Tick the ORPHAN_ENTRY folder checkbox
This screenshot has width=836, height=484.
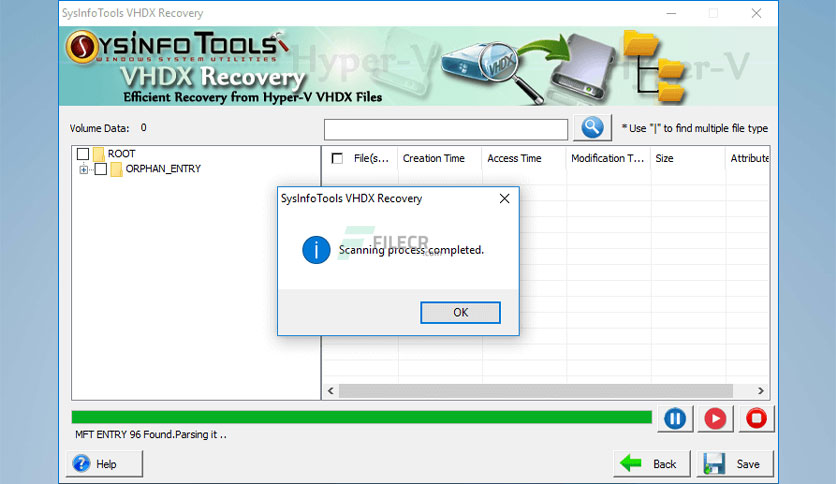point(101,169)
